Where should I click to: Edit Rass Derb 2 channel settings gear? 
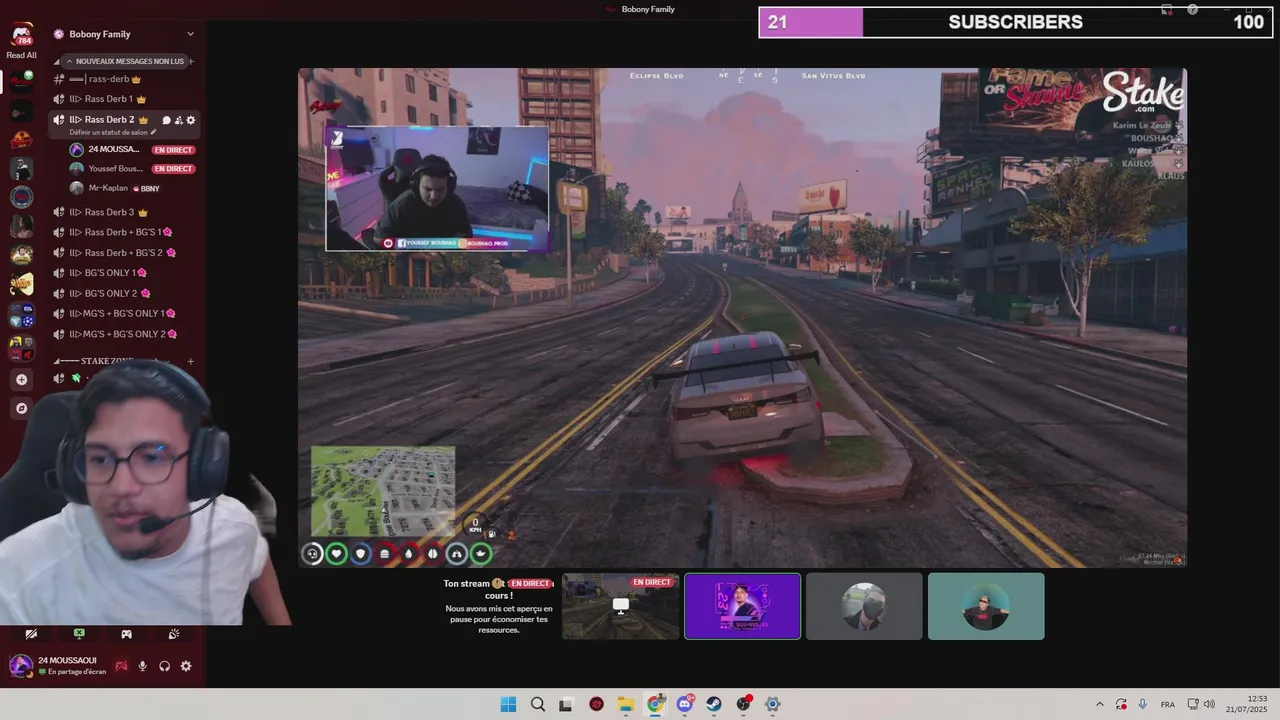click(191, 120)
